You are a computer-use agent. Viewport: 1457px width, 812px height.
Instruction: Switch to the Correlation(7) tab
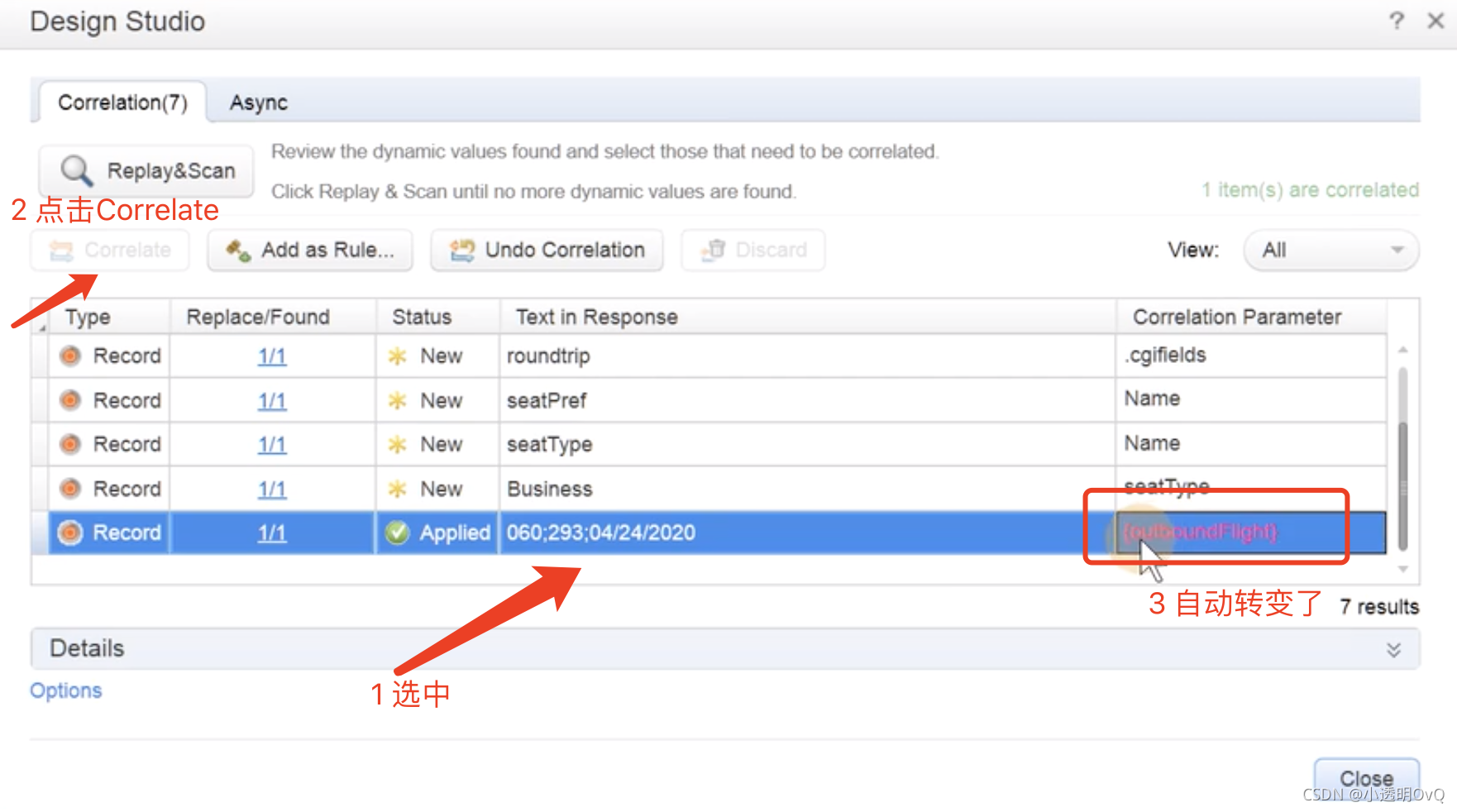point(122,103)
